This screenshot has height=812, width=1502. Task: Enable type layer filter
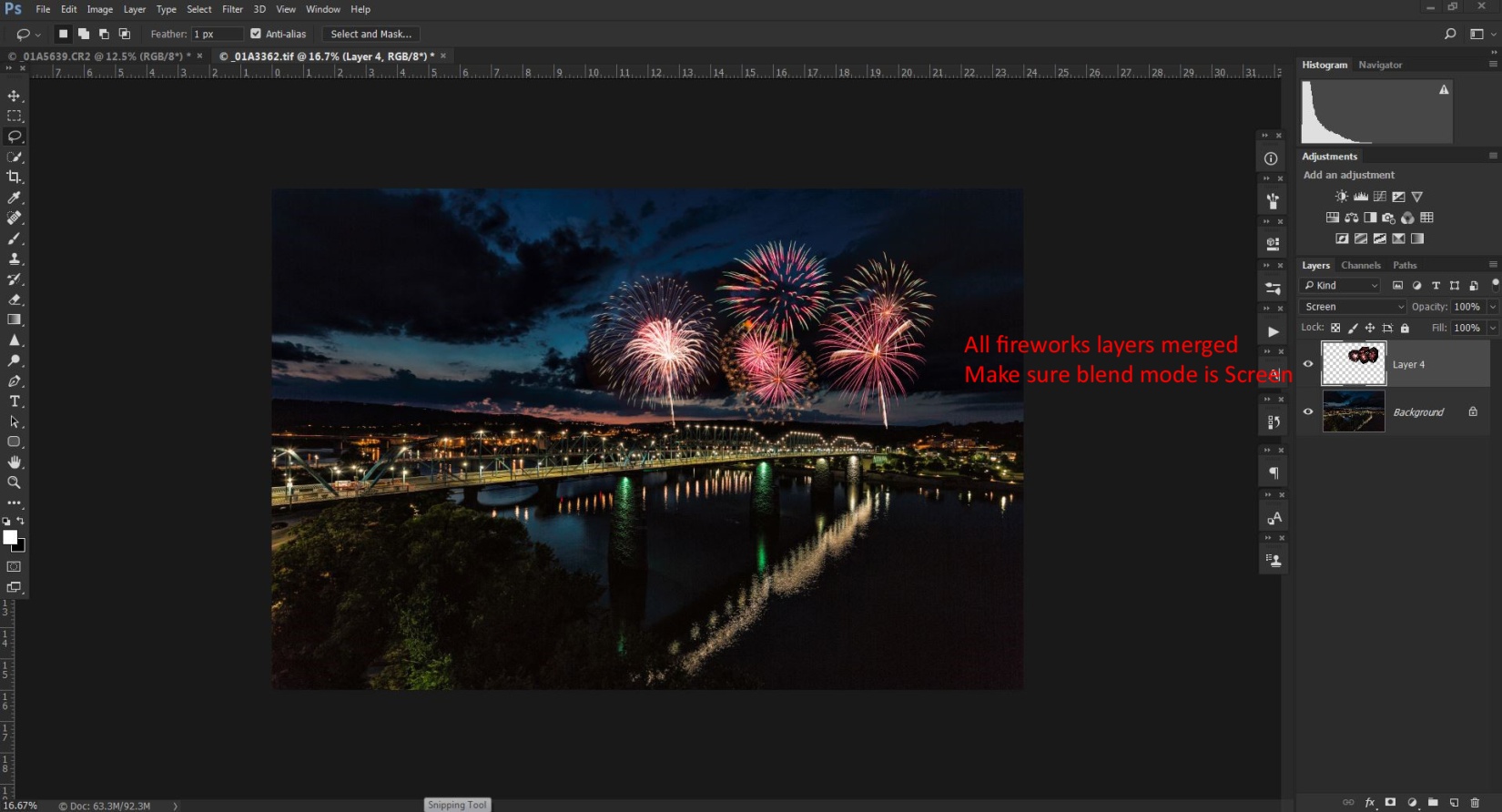[x=1436, y=286]
